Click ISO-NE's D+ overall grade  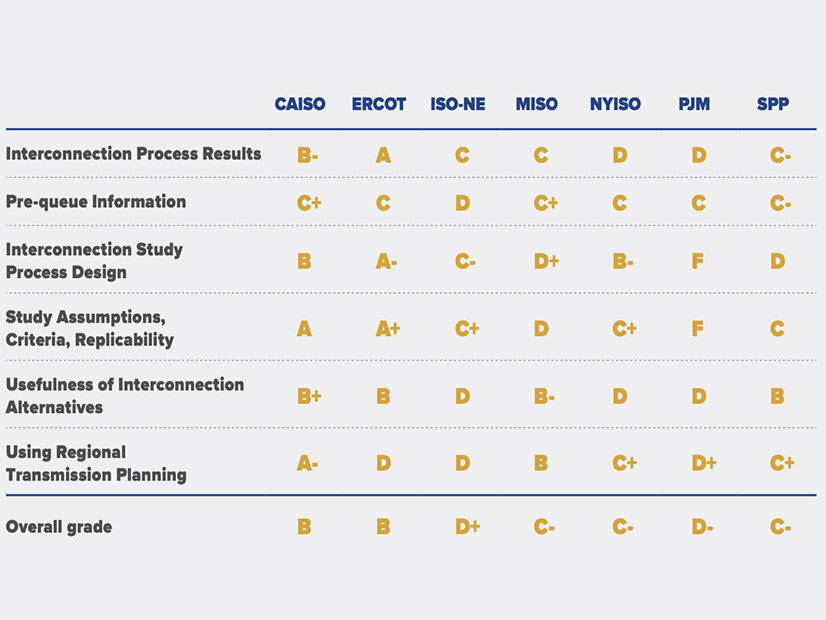point(467,527)
